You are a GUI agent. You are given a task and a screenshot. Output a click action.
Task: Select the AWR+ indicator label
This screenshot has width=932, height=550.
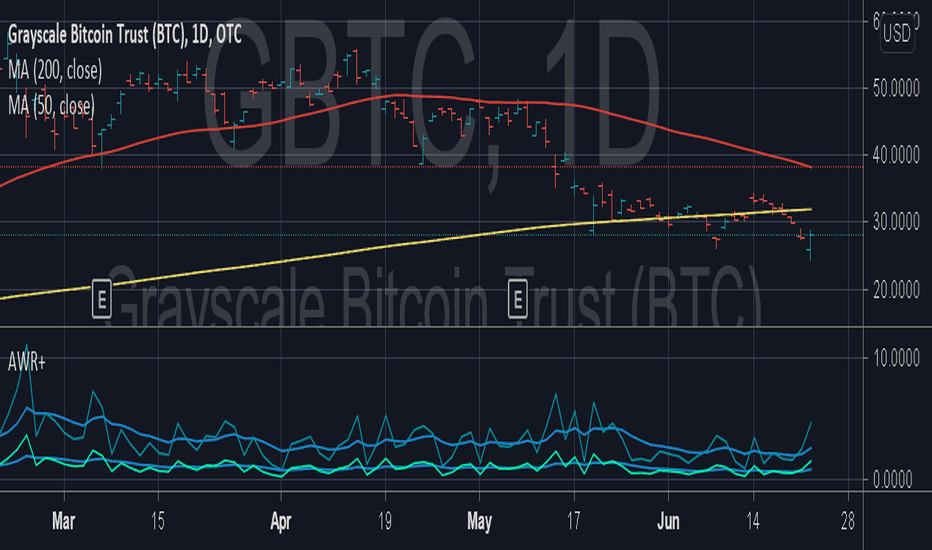tap(26, 362)
